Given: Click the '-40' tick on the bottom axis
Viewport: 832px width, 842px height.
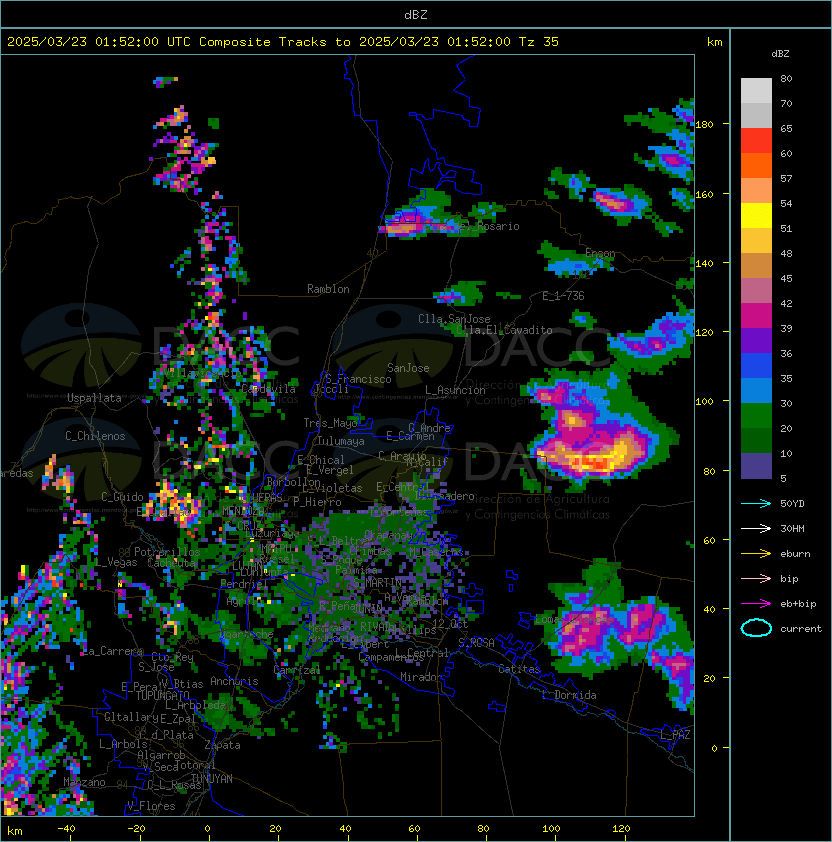Looking at the screenshot, I should click(x=67, y=829).
